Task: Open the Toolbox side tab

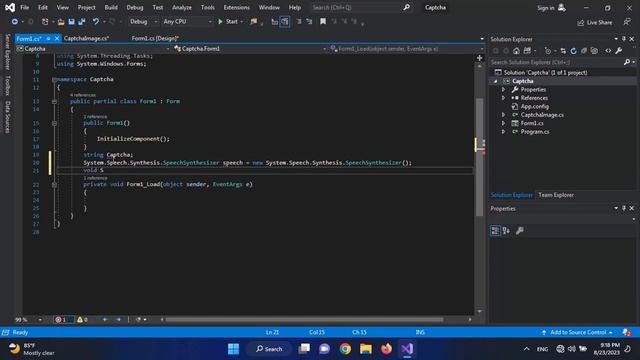Action: pos(7,86)
